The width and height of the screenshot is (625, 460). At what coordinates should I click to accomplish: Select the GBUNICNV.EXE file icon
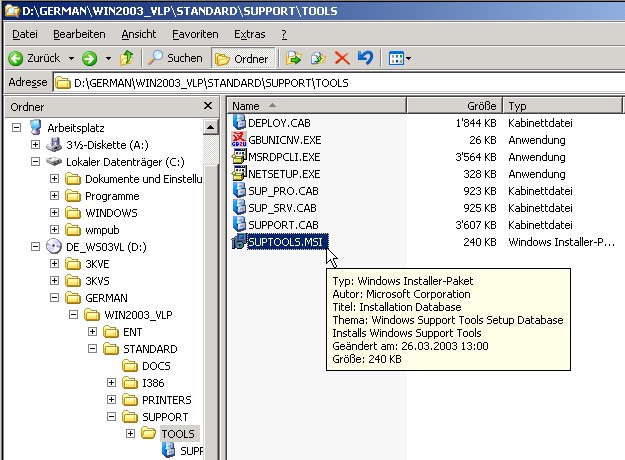239,140
